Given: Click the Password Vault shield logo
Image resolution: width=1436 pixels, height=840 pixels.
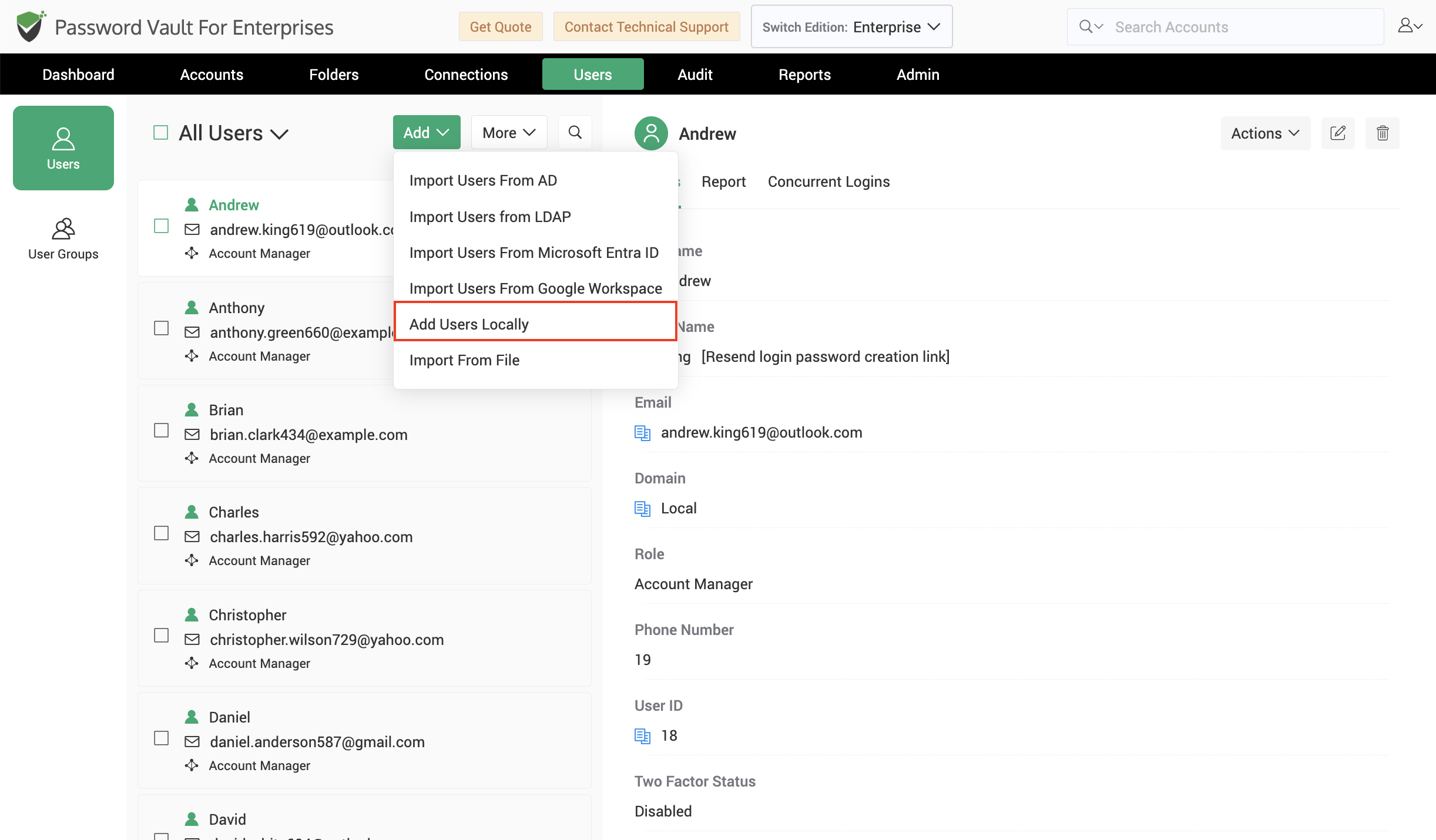Looking at the screenshot, I should click(31, 26).
